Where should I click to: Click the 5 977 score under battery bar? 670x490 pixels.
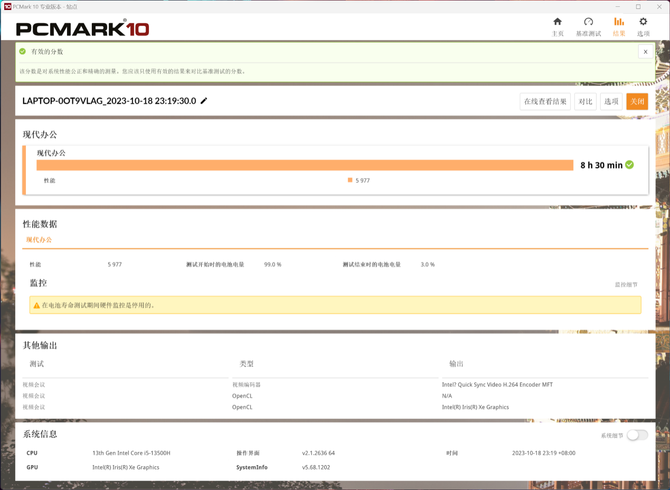tap(362, 181)
